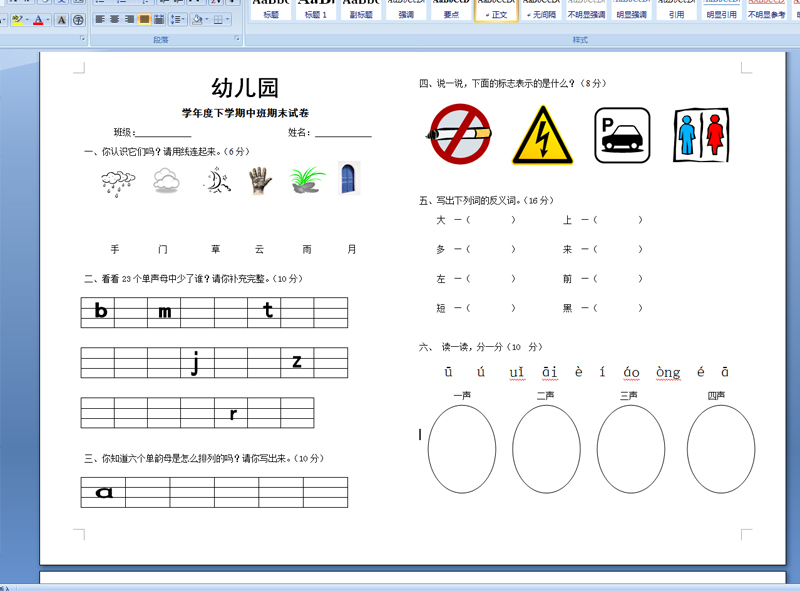
Task: Click the table cell containing letter b
Action: (97, 312)
